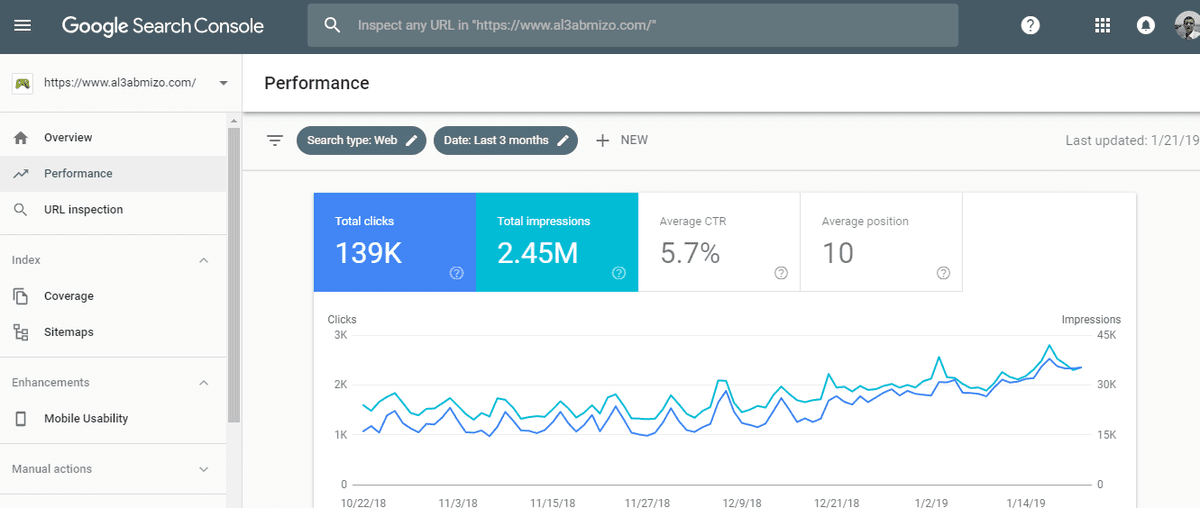
Task: Click help icon on Total clicks card
Action: click(457, 273)
